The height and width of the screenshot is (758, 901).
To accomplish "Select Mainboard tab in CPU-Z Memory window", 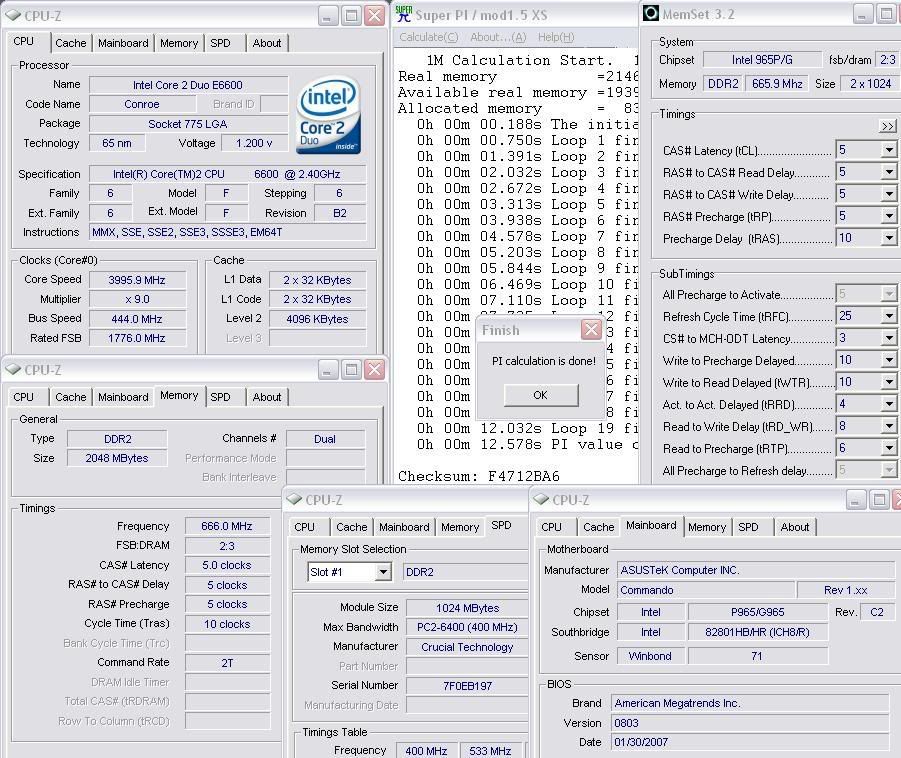I will pos(123,397).
